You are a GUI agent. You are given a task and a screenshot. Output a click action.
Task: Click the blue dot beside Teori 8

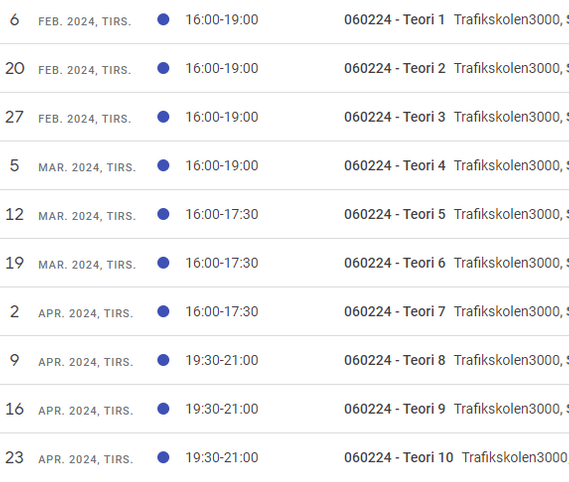click(x=163, y=360)
